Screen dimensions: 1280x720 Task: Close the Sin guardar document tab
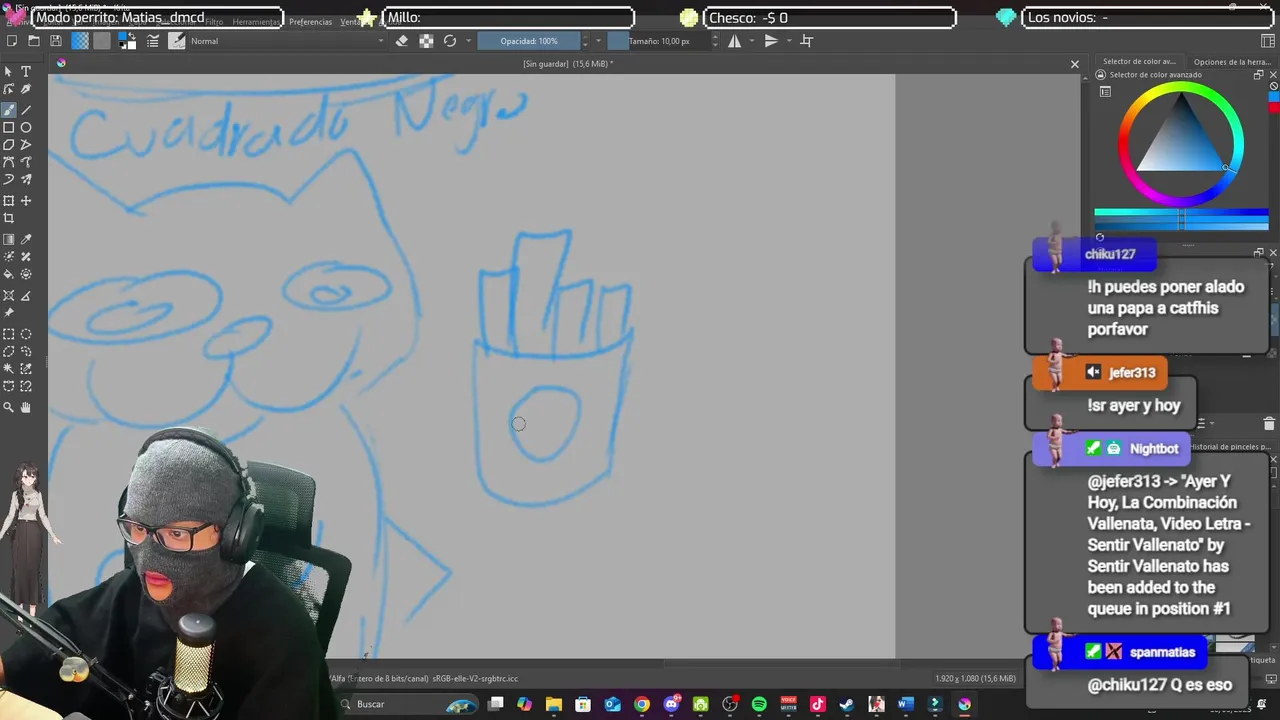1075,64
